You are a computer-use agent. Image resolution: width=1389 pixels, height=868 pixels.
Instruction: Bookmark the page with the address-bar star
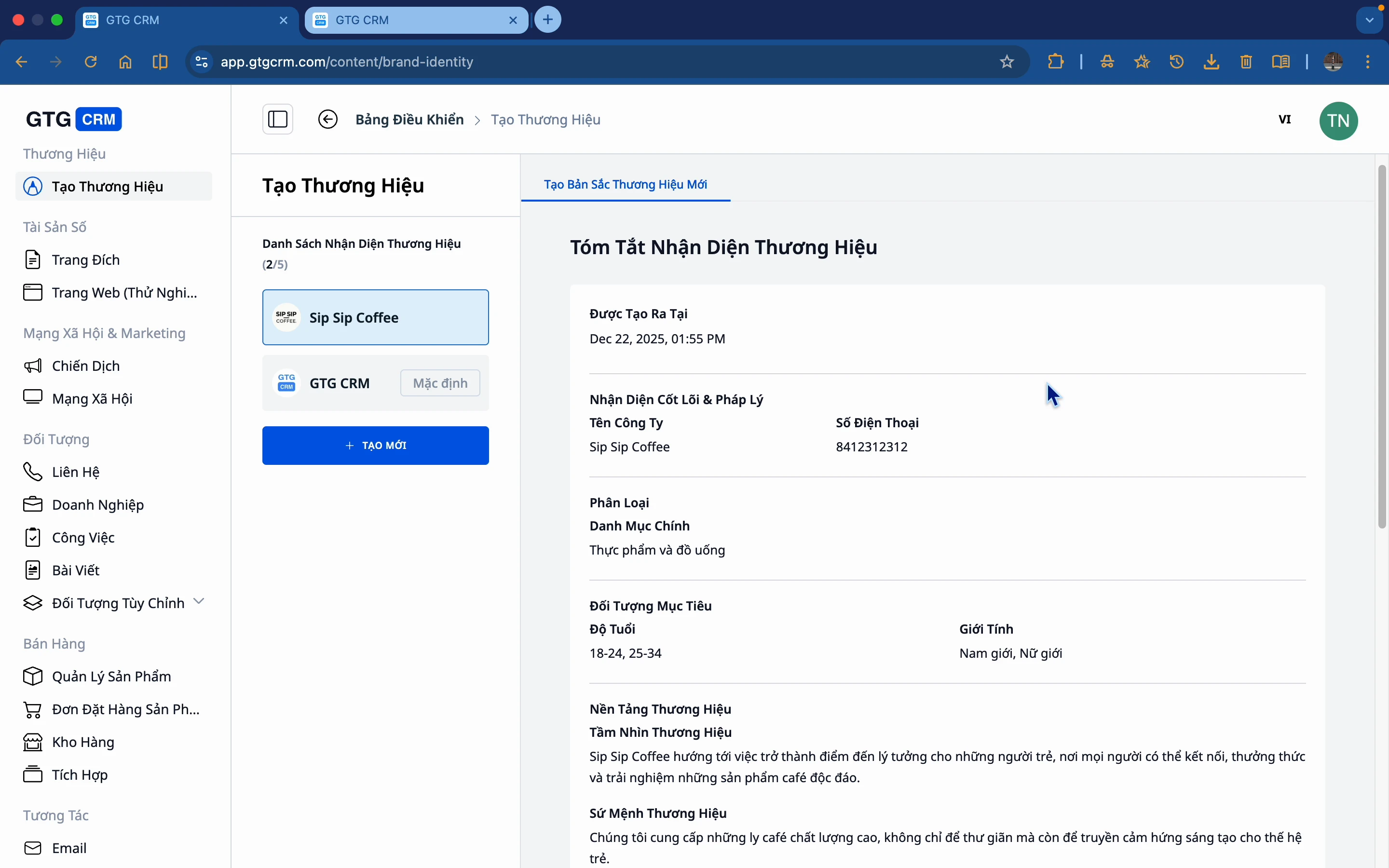(x=1007, y=62)
